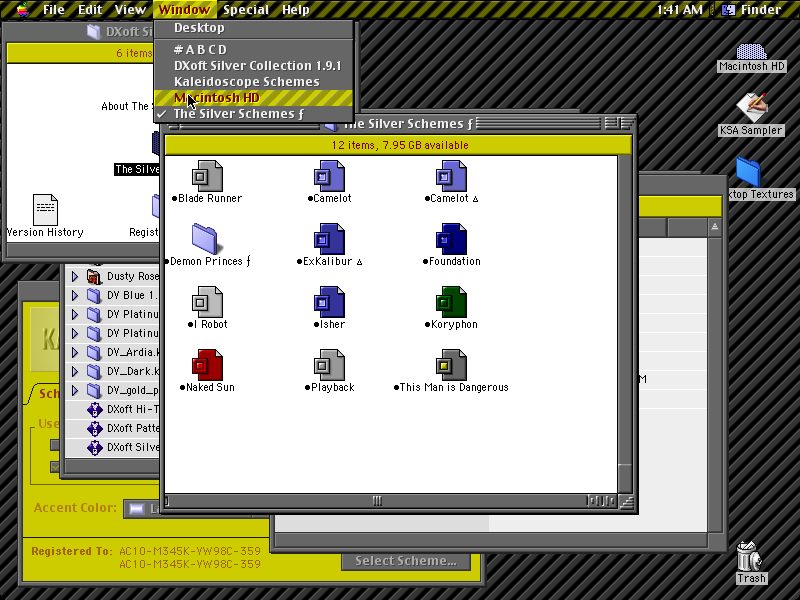Choose Desktop in the Window menu
The height and width of the screenshot is (600, 800).
click(253, 28)
